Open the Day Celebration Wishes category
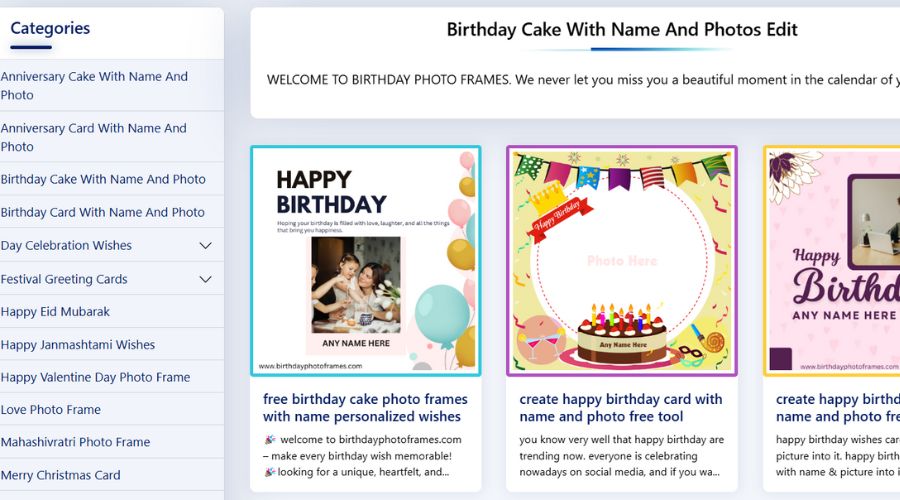This screenshot has width=900, height=500. pos(66,246)
